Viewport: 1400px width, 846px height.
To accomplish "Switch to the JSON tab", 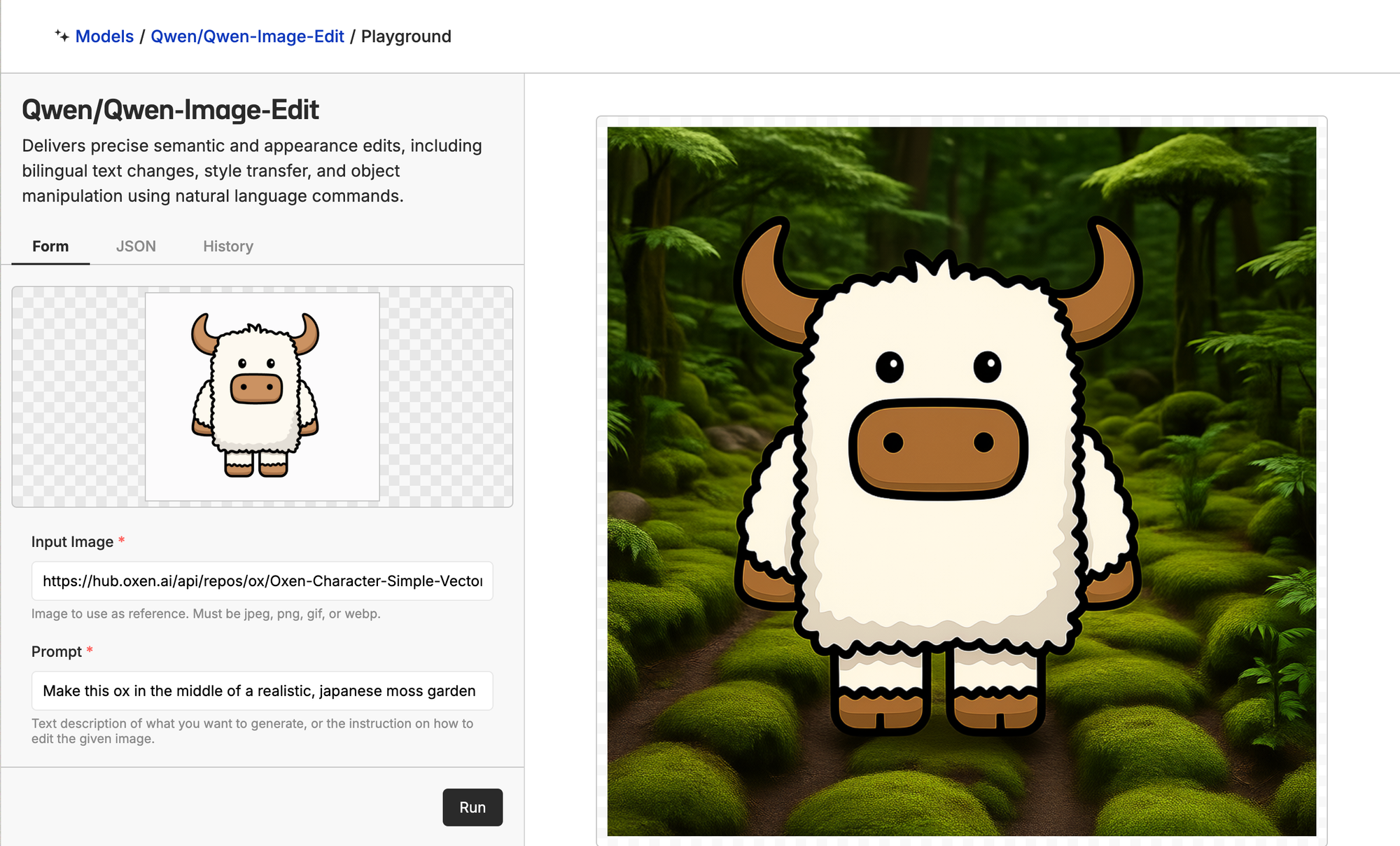I will point(136,247).
